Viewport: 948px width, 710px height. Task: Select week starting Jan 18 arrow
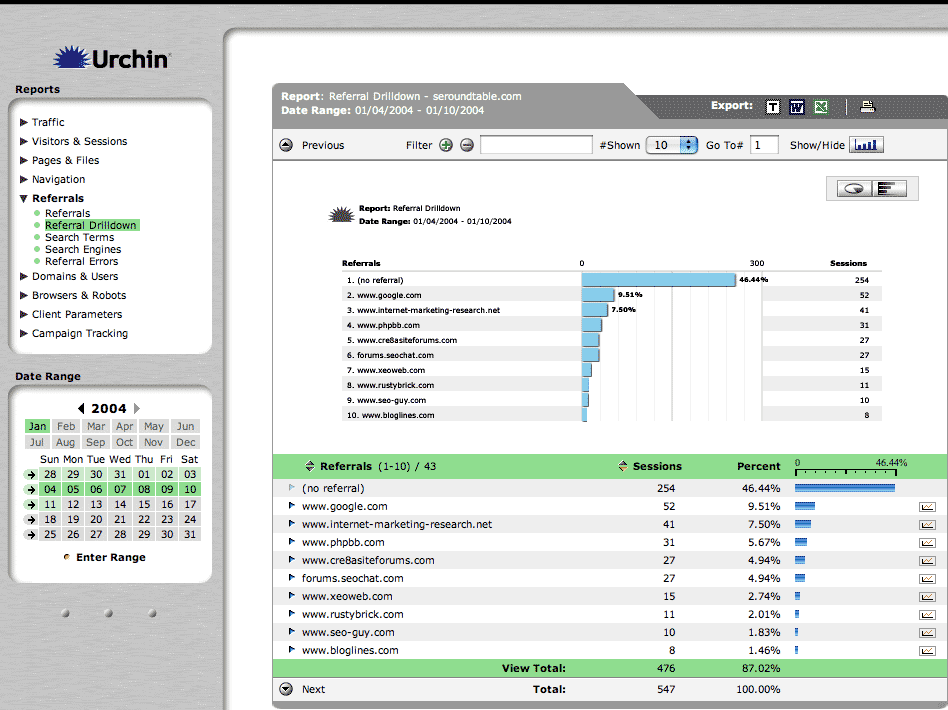click(x=31, y=519)
